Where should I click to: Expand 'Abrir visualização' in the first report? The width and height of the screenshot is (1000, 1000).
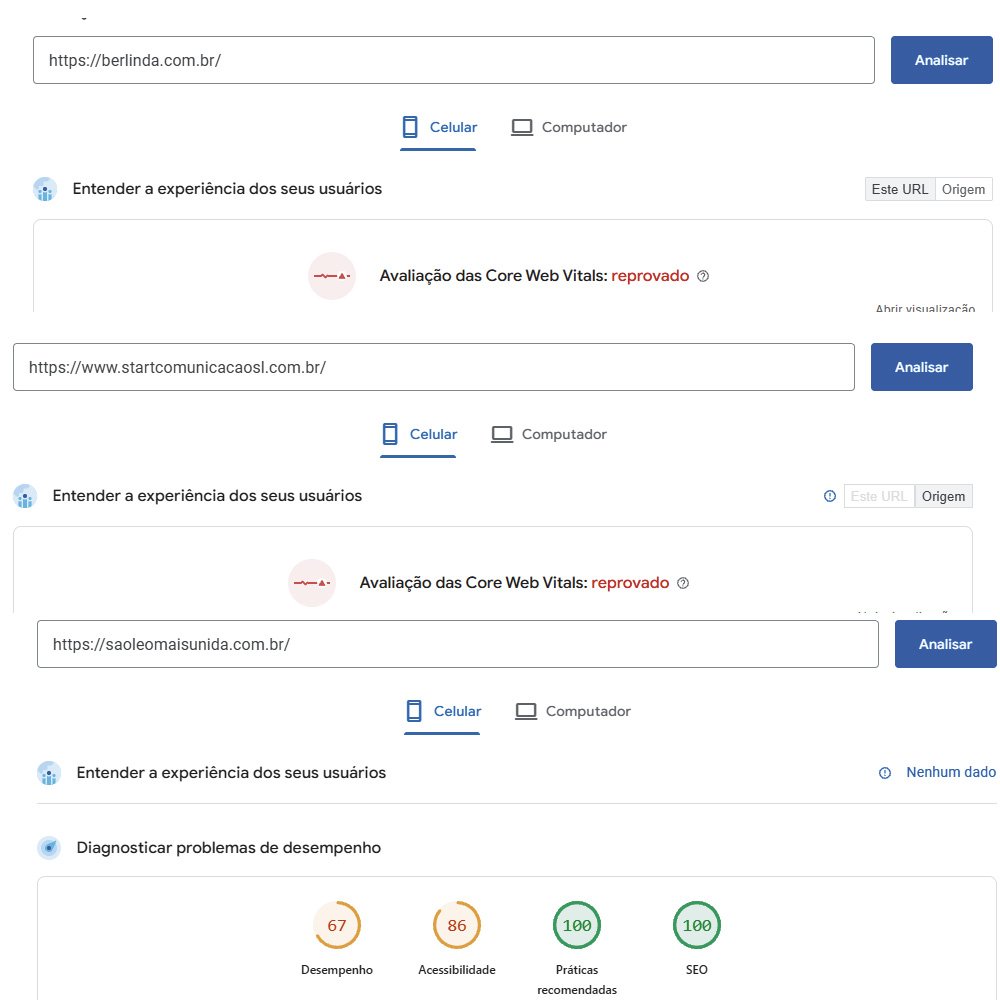coord(925,309)
